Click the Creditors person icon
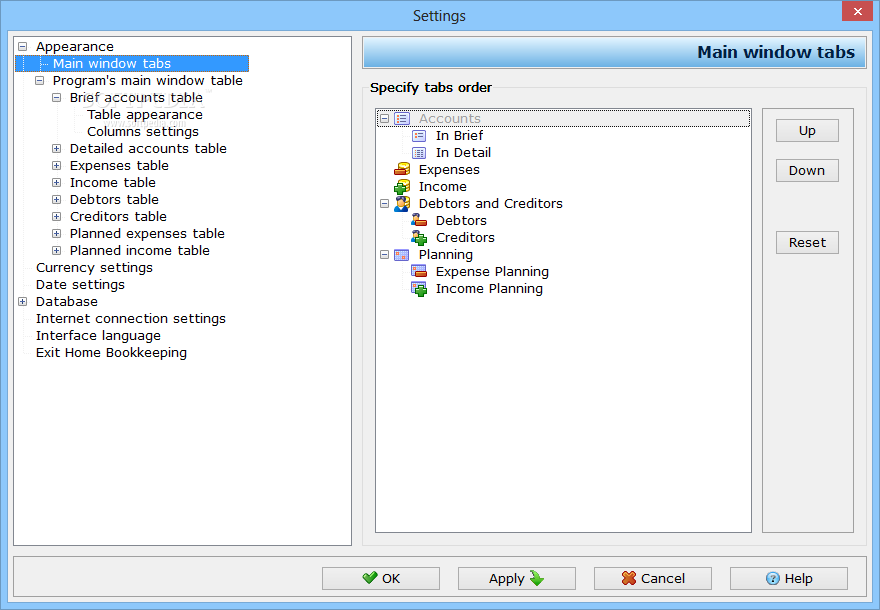Image resolution: width=880 pixels, height=610 pixels. pos(419,238)
